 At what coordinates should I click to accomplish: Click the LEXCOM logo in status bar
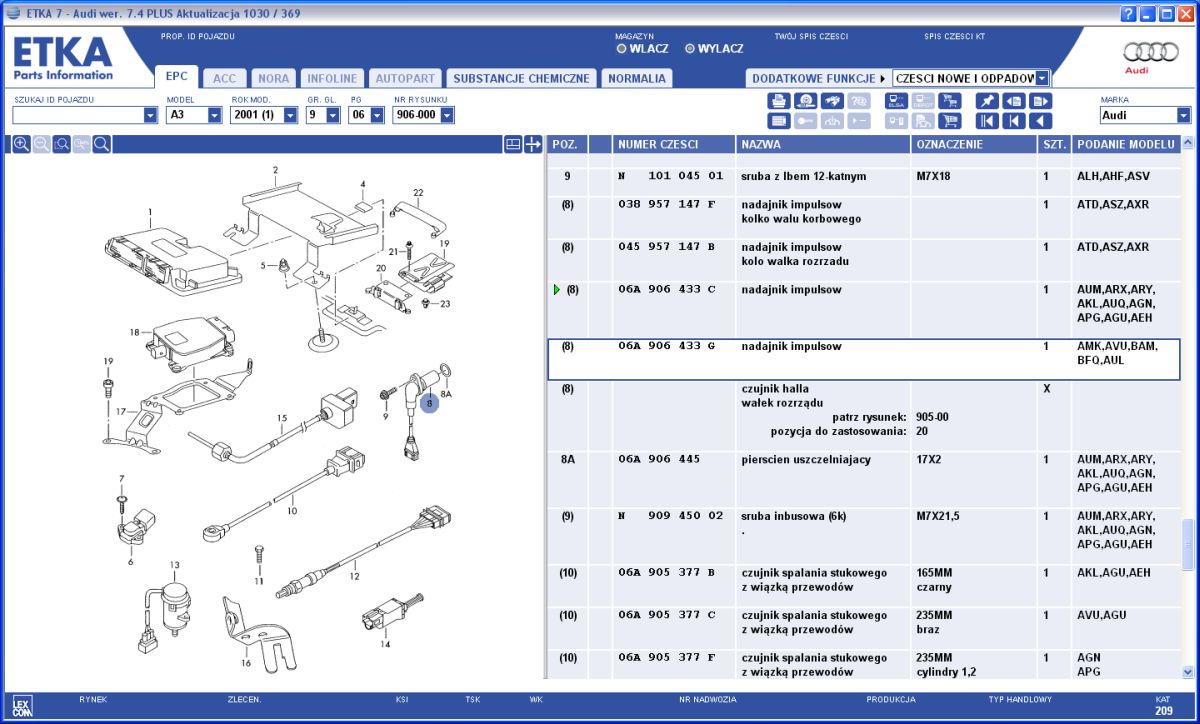coord(23,705)
